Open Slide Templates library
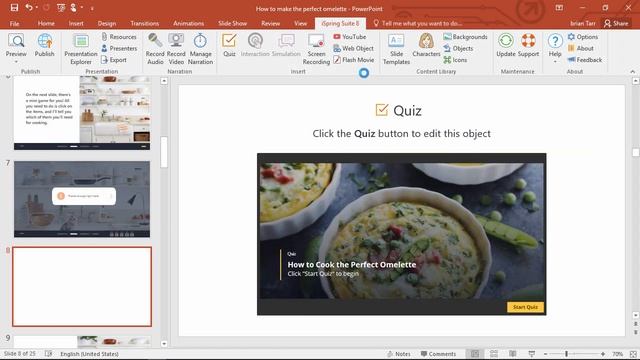 click(x=396, y=49)
